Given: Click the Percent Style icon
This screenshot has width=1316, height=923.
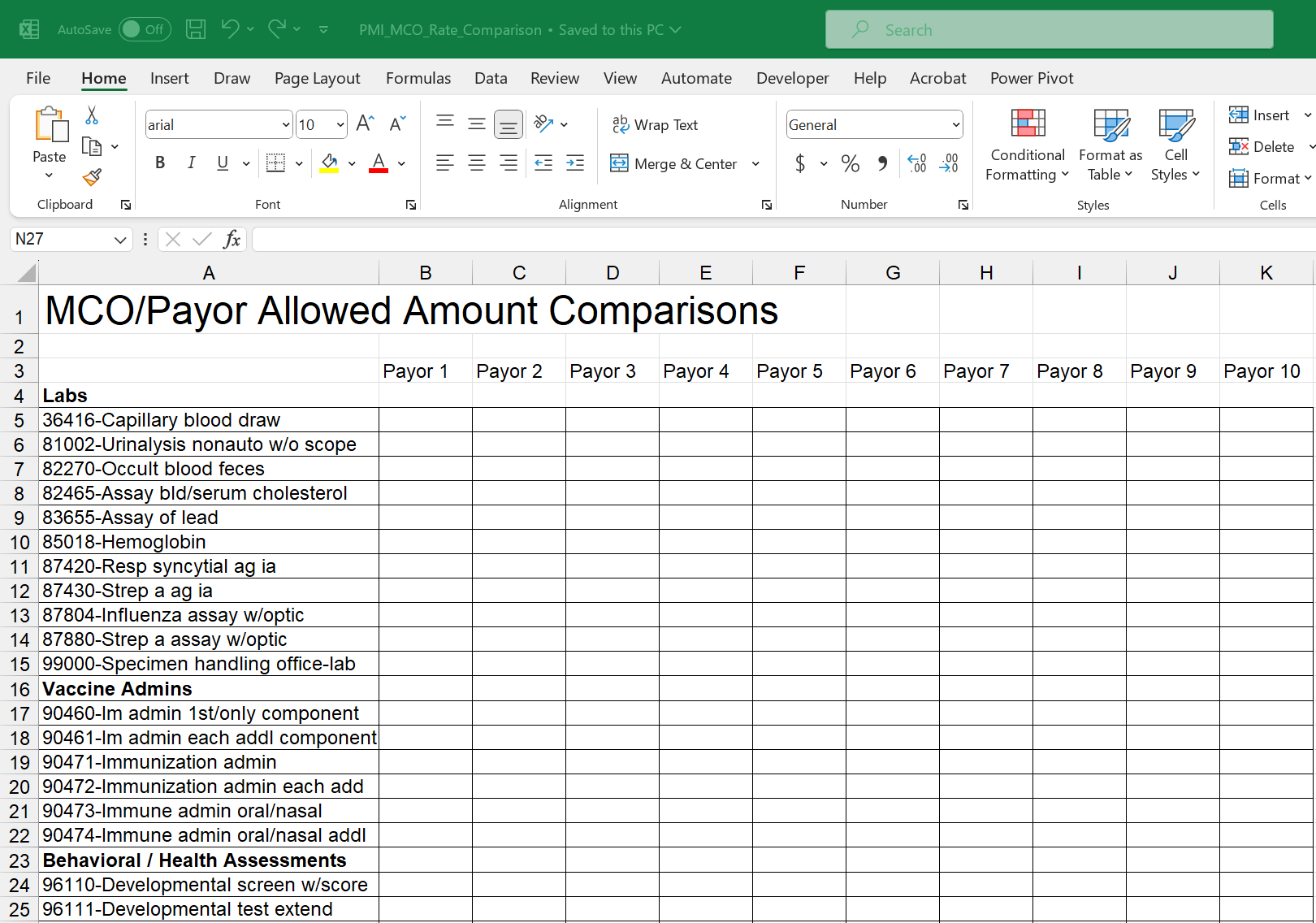Looking at the screenshot, I should click(x=851, y=163).
